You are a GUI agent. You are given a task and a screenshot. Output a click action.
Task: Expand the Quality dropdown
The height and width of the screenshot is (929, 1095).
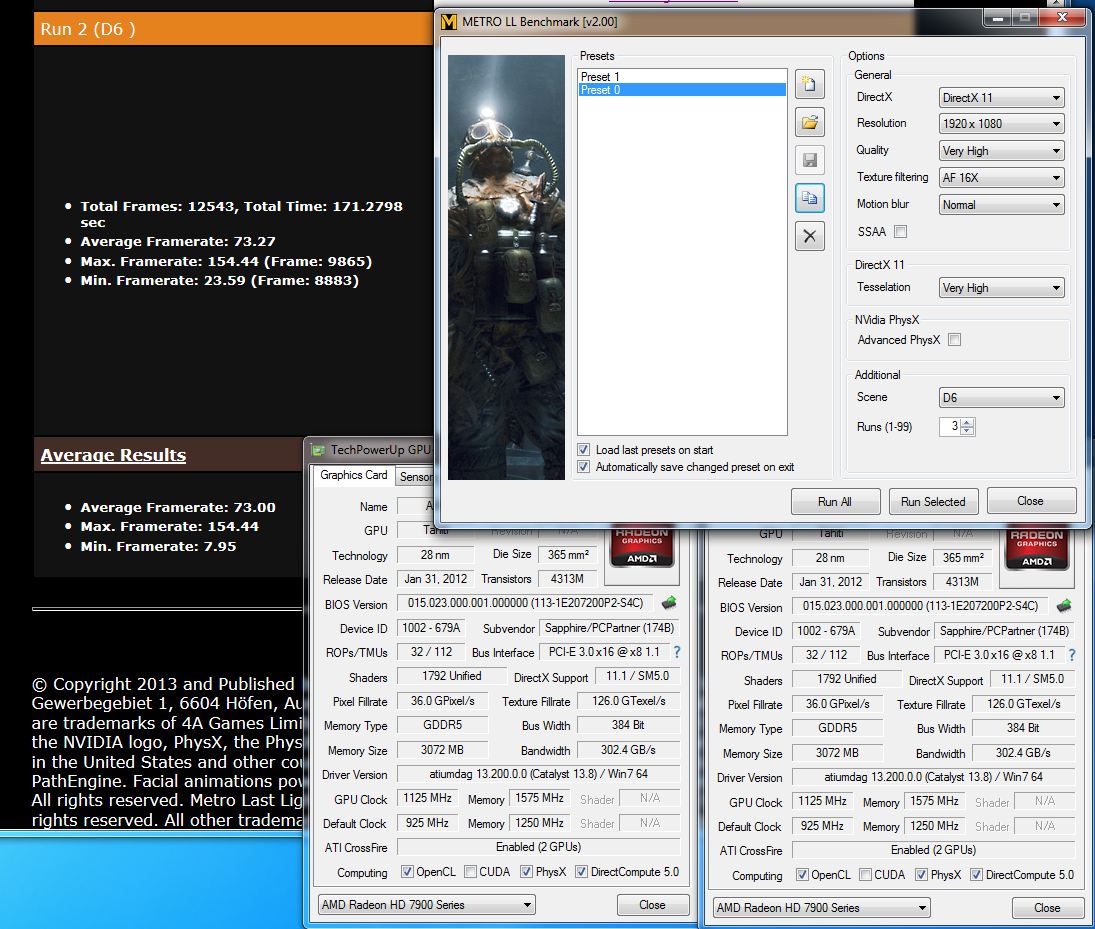click(x=1001, y=151)
